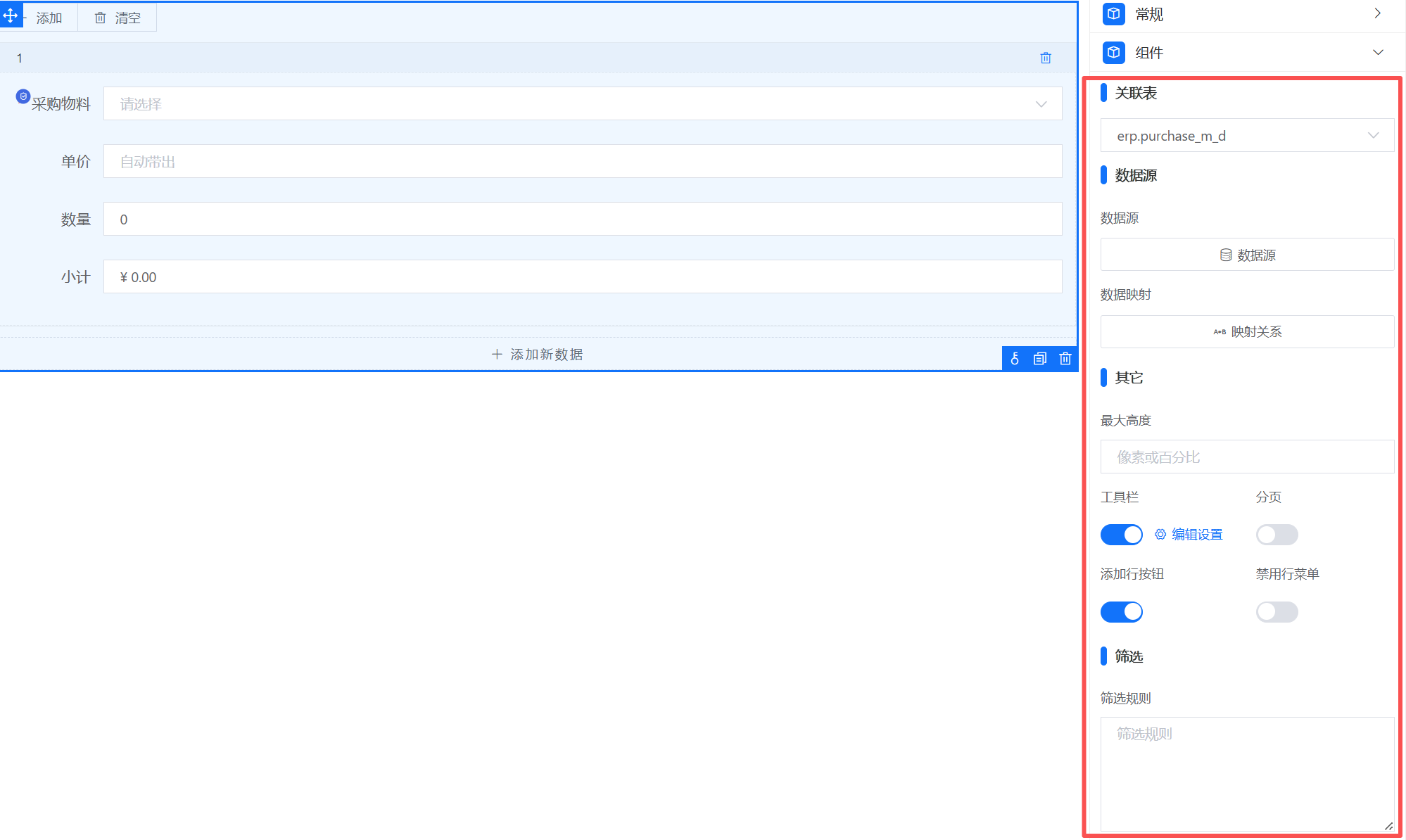
Task: Click the blue badge beside 采购物料
Action: [x=23, y=96]
